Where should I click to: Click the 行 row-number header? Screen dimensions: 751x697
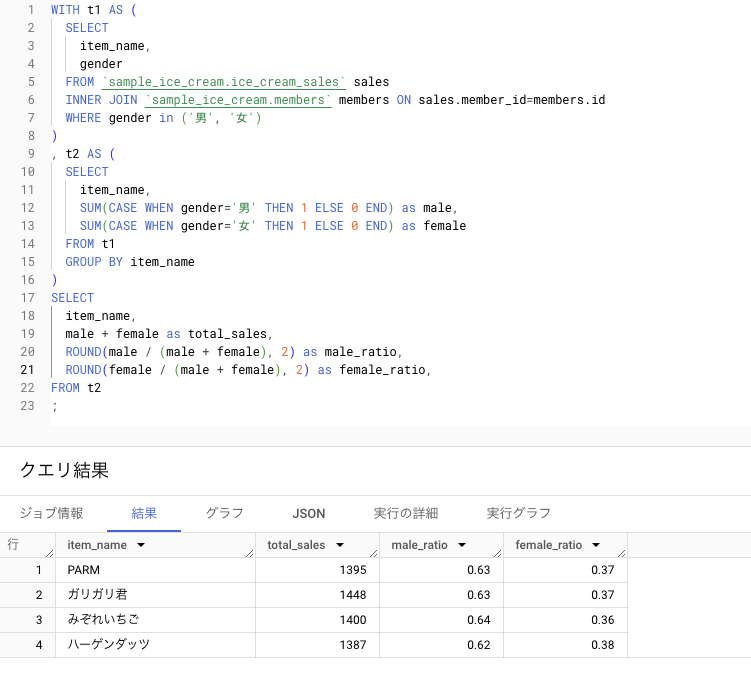13,545
